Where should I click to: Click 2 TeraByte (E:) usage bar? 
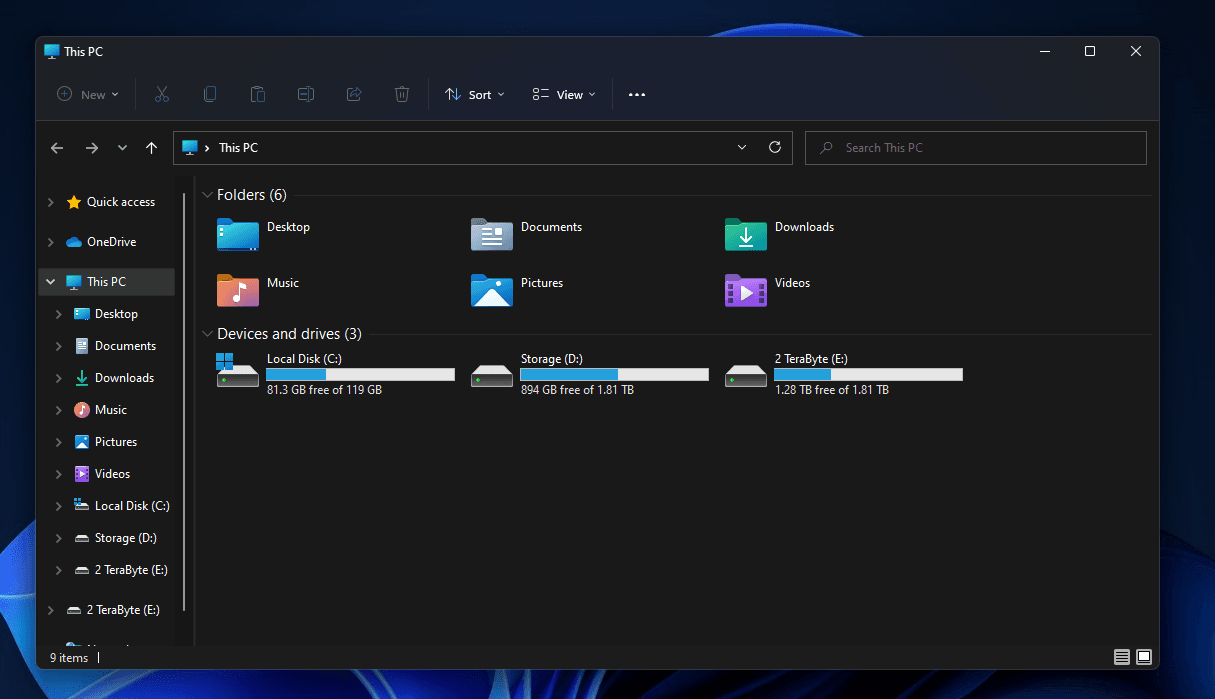point(868,374)
